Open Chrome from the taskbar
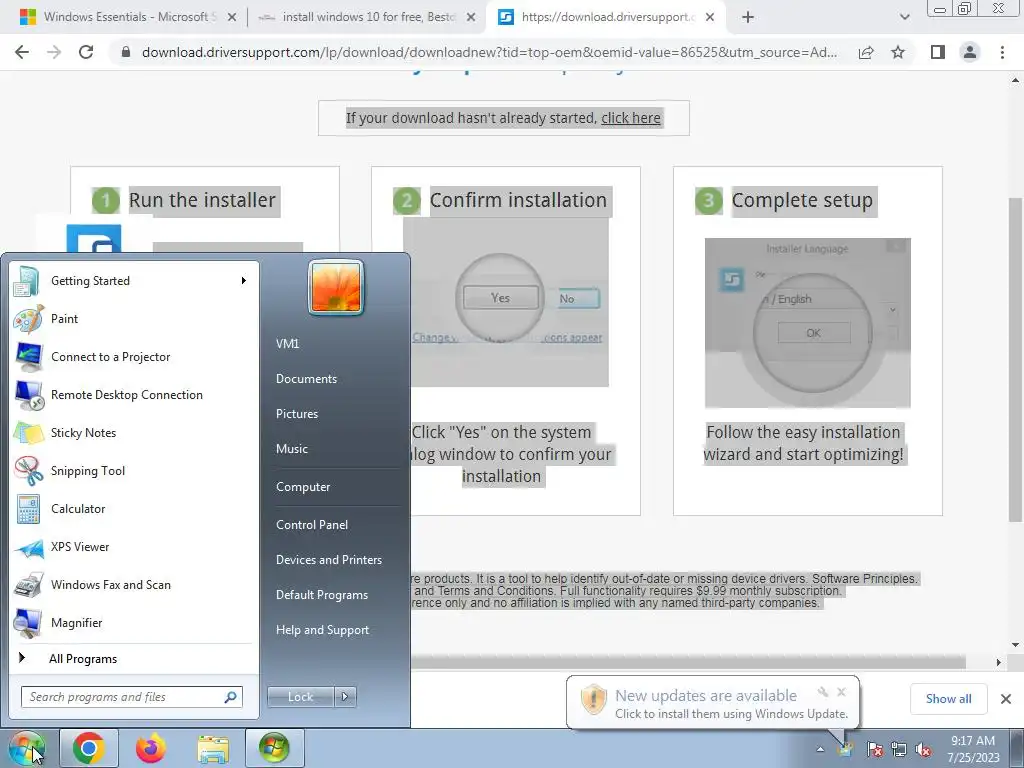This screenshot has height=768, width=1024. tap(89, 748)
